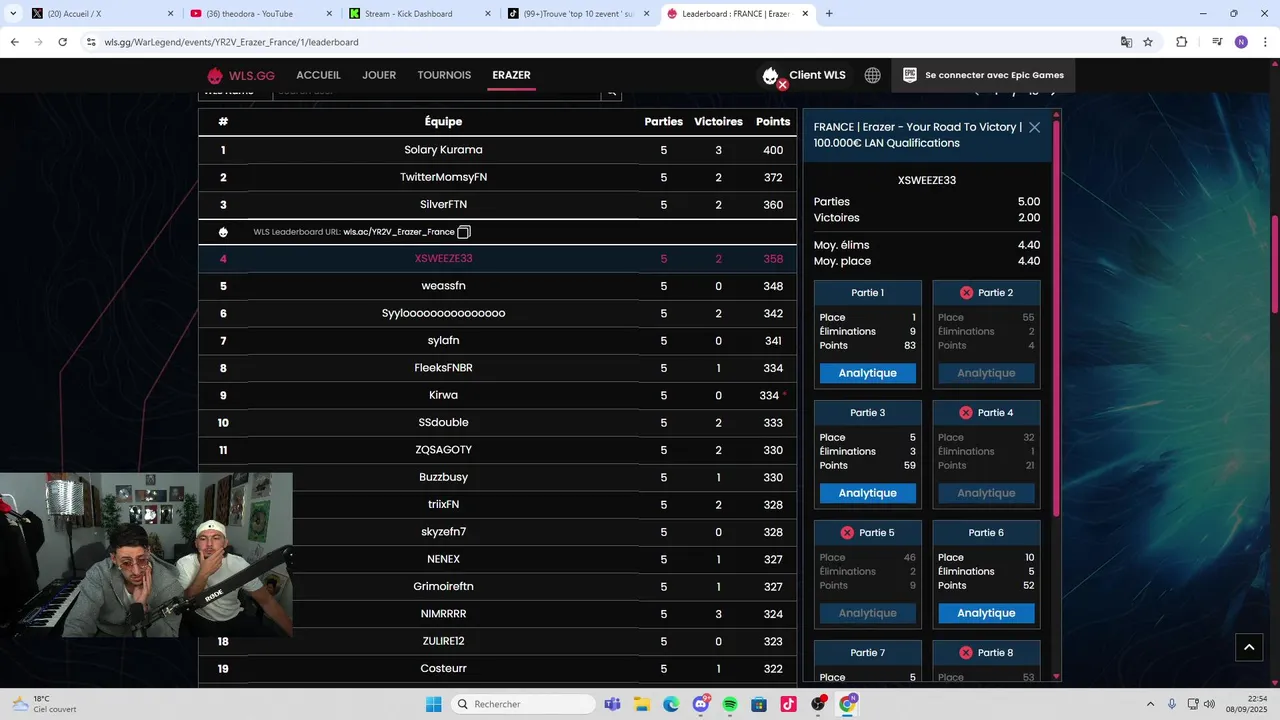Click the microphone tray icon
Screen dimensions: 1280x720
[1172, 704]
